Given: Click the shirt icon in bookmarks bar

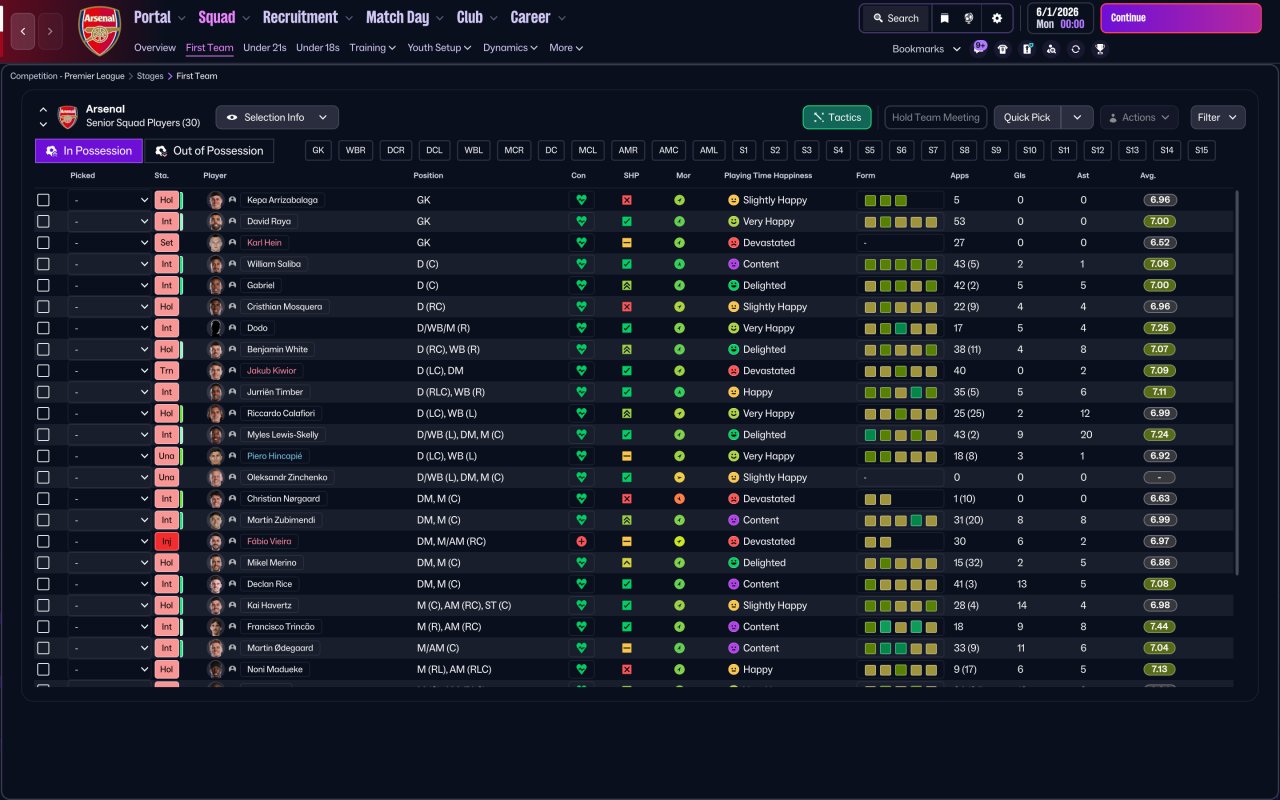Looking at the screenshot, I should point(1003,49).
